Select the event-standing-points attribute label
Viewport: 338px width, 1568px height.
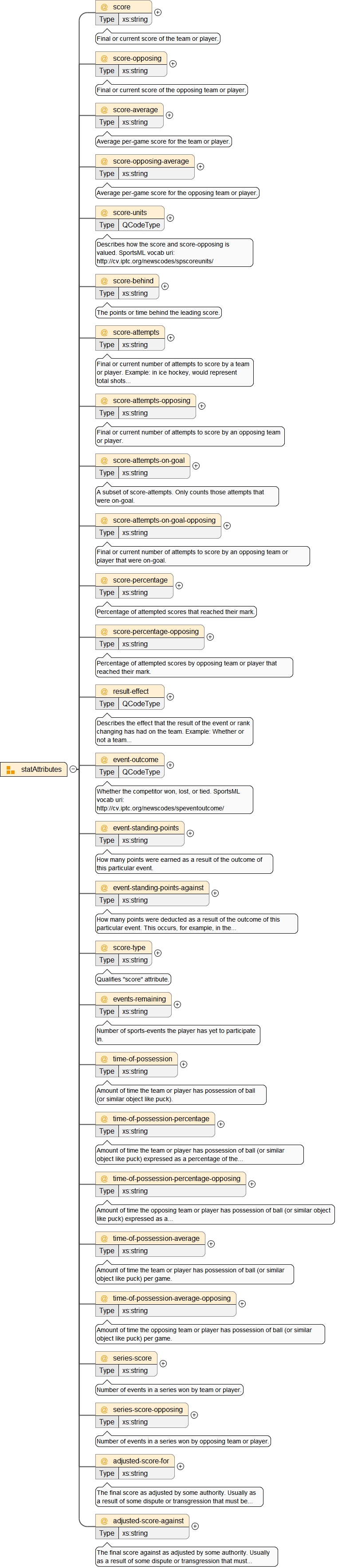145,828
